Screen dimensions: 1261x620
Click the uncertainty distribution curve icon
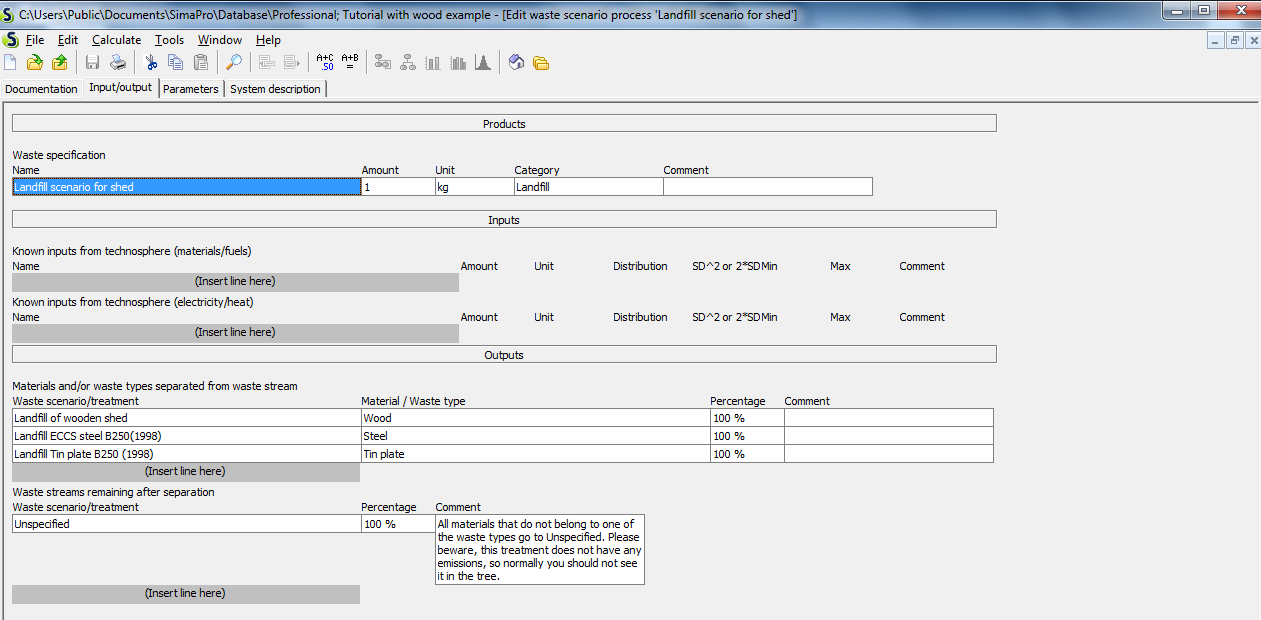pyautogui.click(x=483, y=63)
